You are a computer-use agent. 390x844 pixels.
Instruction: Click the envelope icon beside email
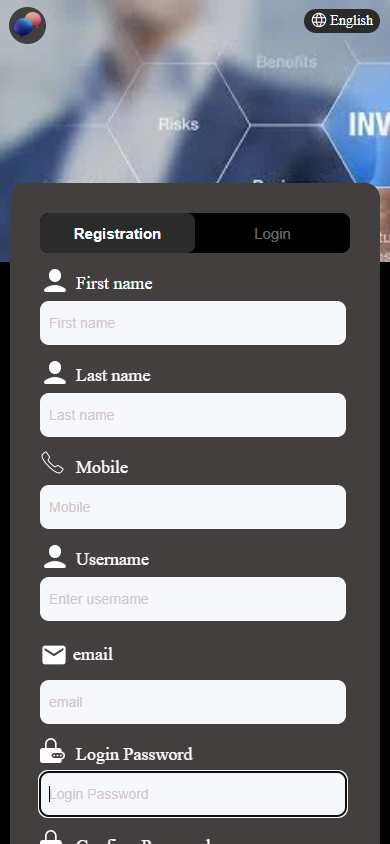(x=54, y=655)
